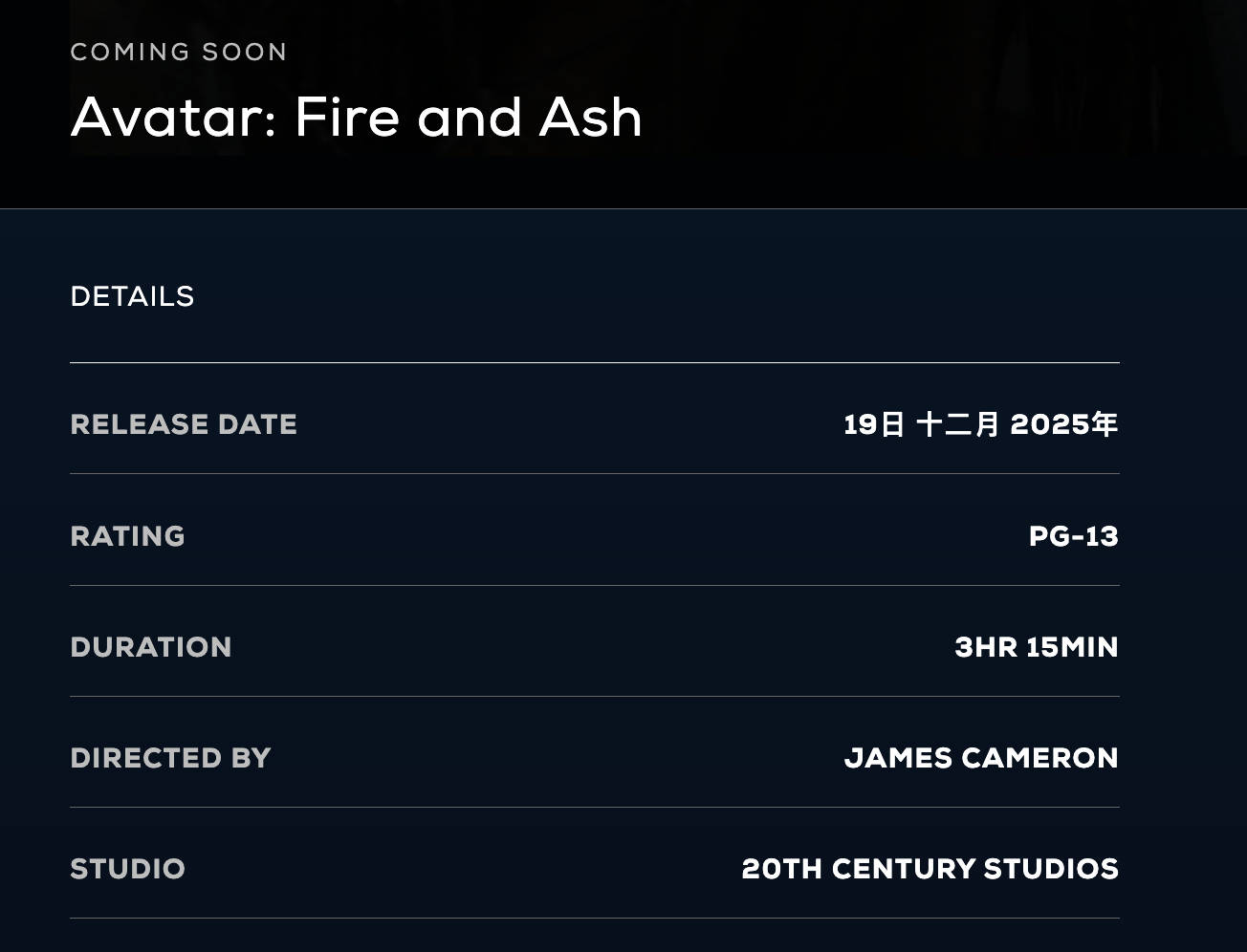Click the month 十二月 in release date
This screenshot has width=1247, height=952.
(957, 424)
